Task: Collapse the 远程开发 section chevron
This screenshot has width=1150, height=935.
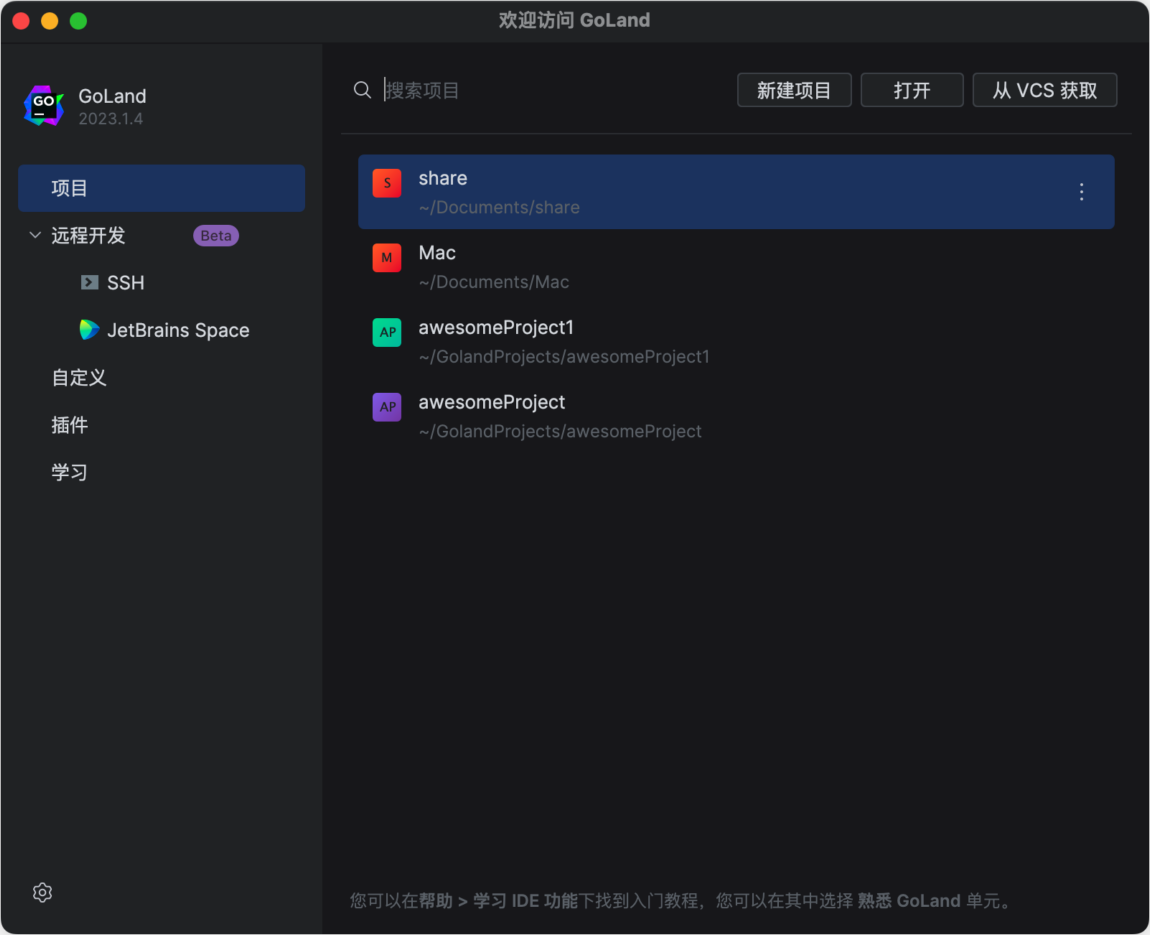Action: [x=34, y=235]
